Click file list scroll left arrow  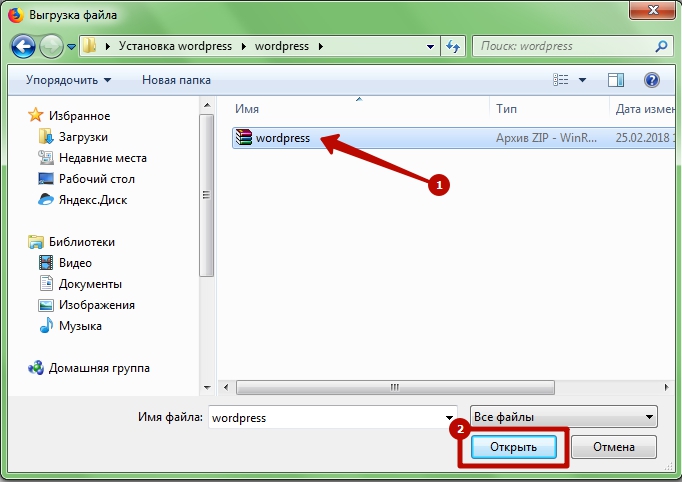pyautogui.click(x=226, y=387)
